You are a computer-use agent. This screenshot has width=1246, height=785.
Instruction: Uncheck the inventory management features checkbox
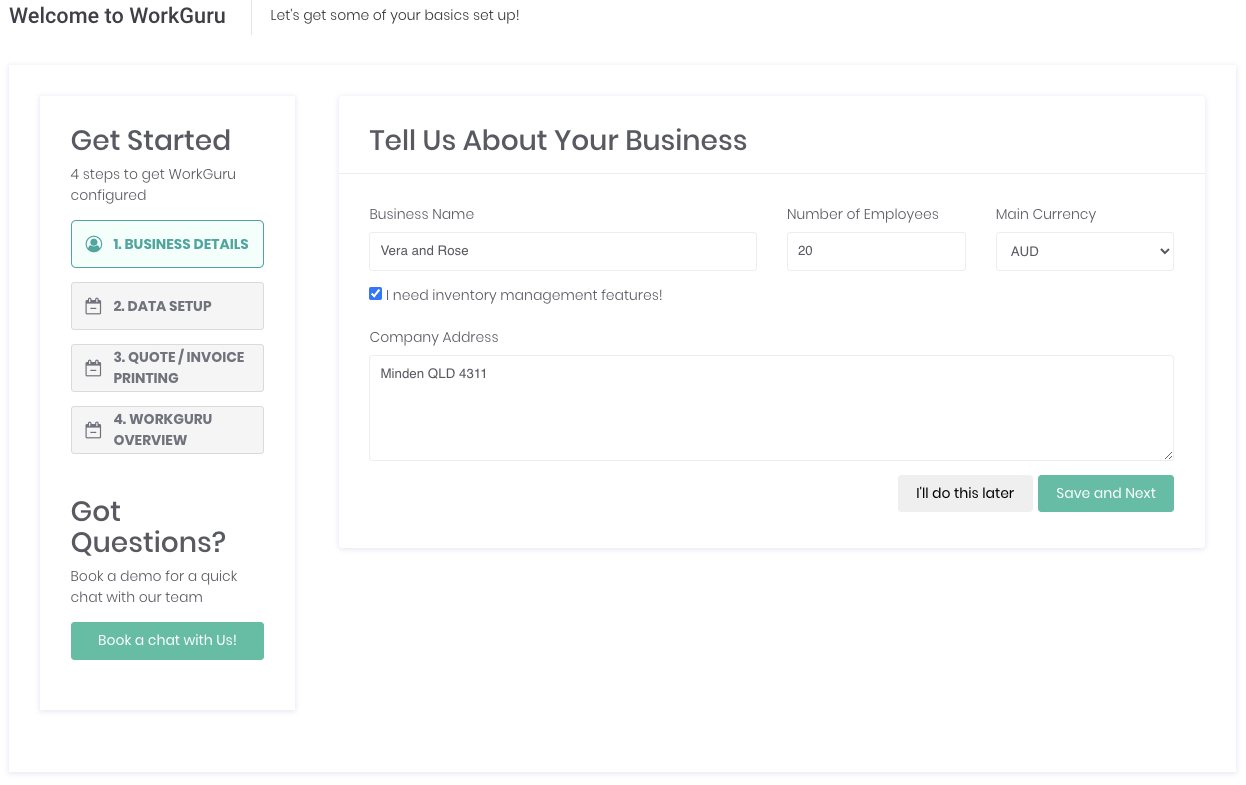[x=376, y=294]
